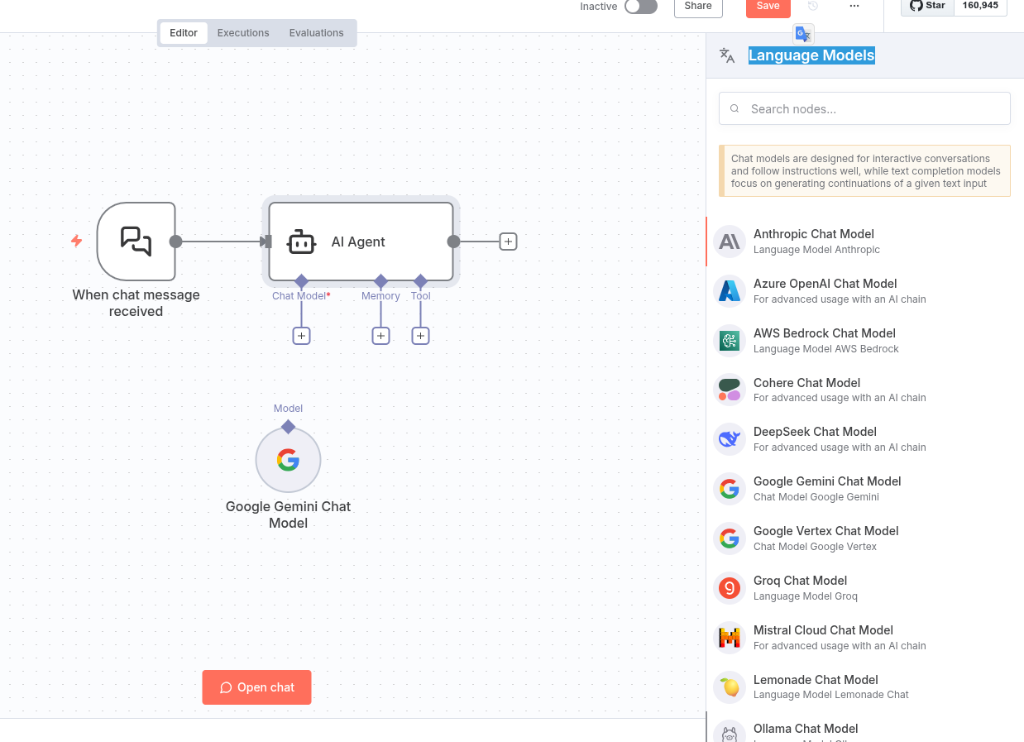Click the Groq Chat Model icon

tap(729, 589)
